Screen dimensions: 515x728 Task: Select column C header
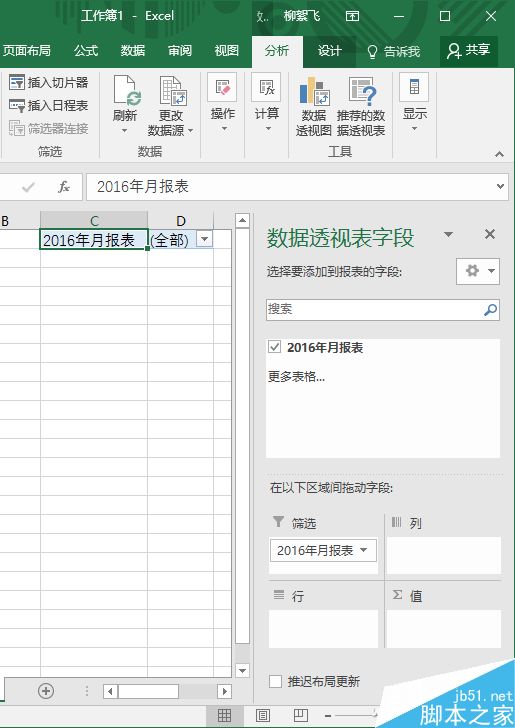tap(94, 221)
